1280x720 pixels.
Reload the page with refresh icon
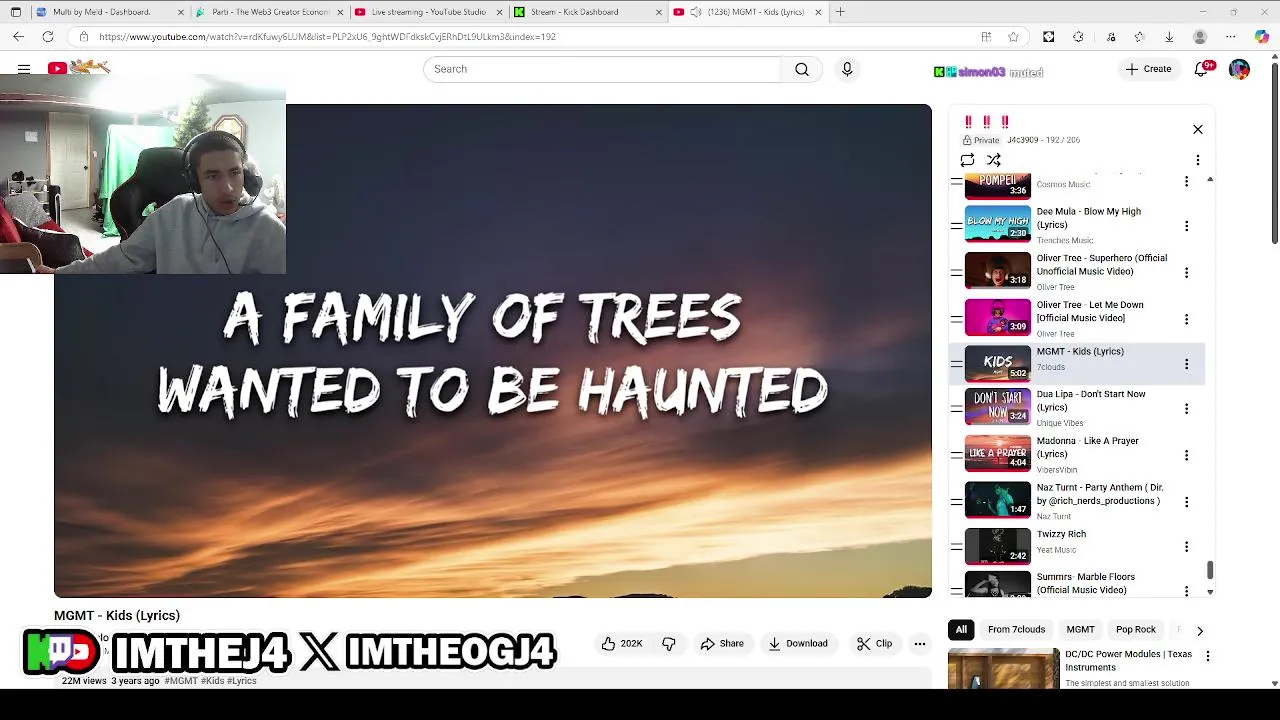[x=47, y=37]
